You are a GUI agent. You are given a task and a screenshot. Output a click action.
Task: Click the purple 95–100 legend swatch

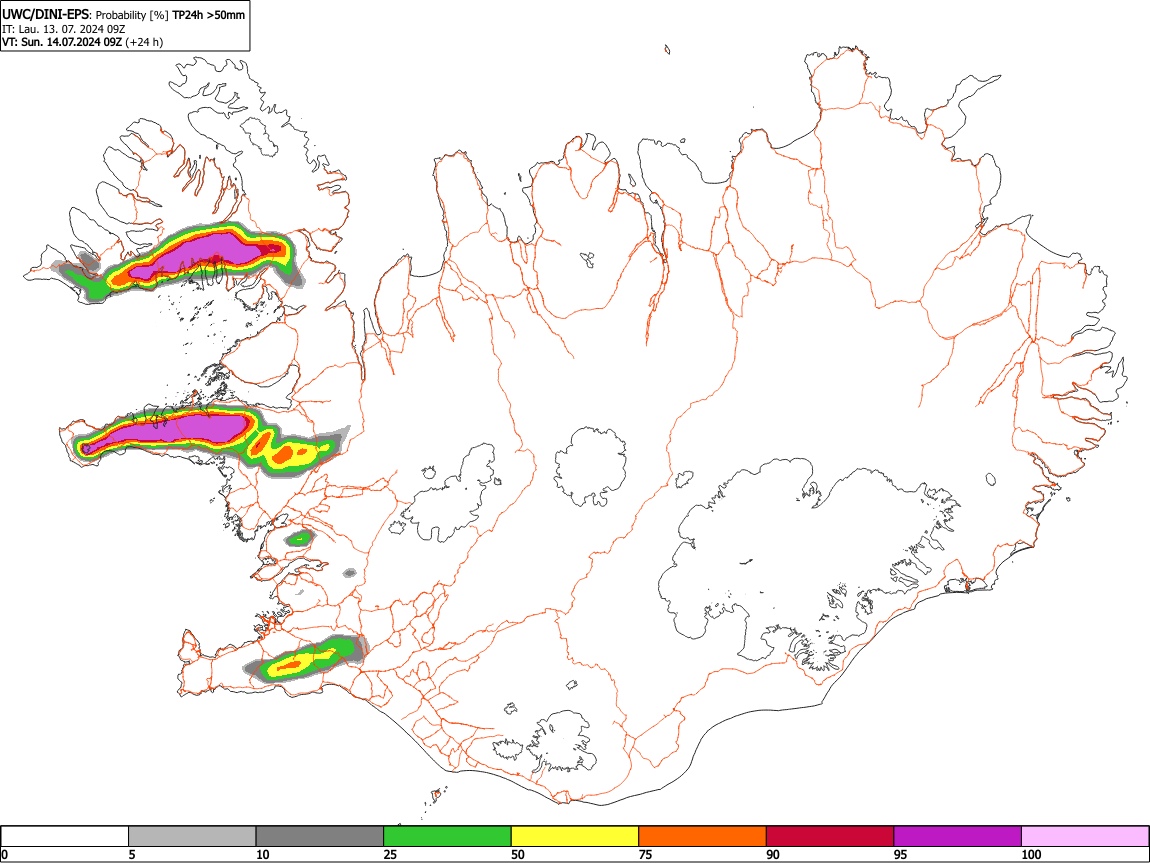click(958, 837)
